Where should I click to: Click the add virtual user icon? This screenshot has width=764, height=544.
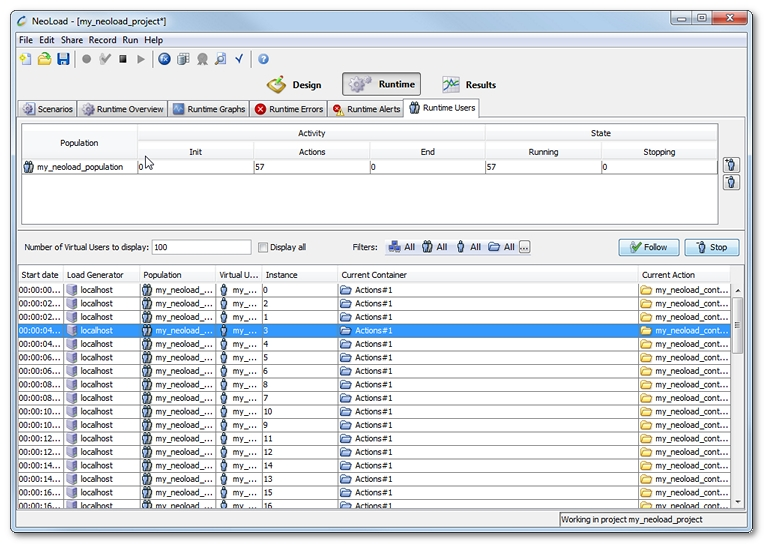(x=731, y=165)
